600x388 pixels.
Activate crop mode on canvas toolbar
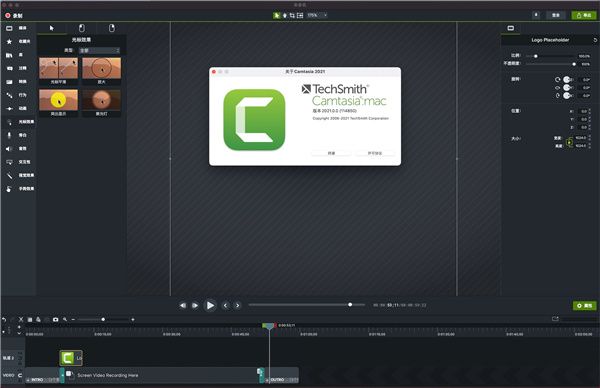[292, 15]
